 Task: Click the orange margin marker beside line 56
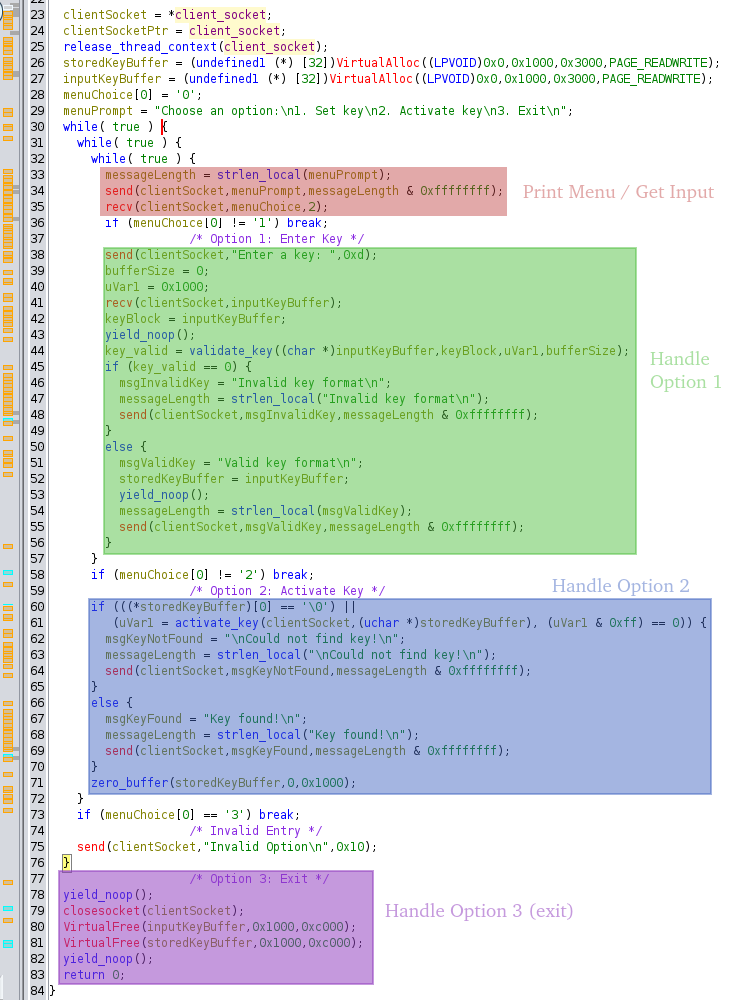(x=8, y=545)
